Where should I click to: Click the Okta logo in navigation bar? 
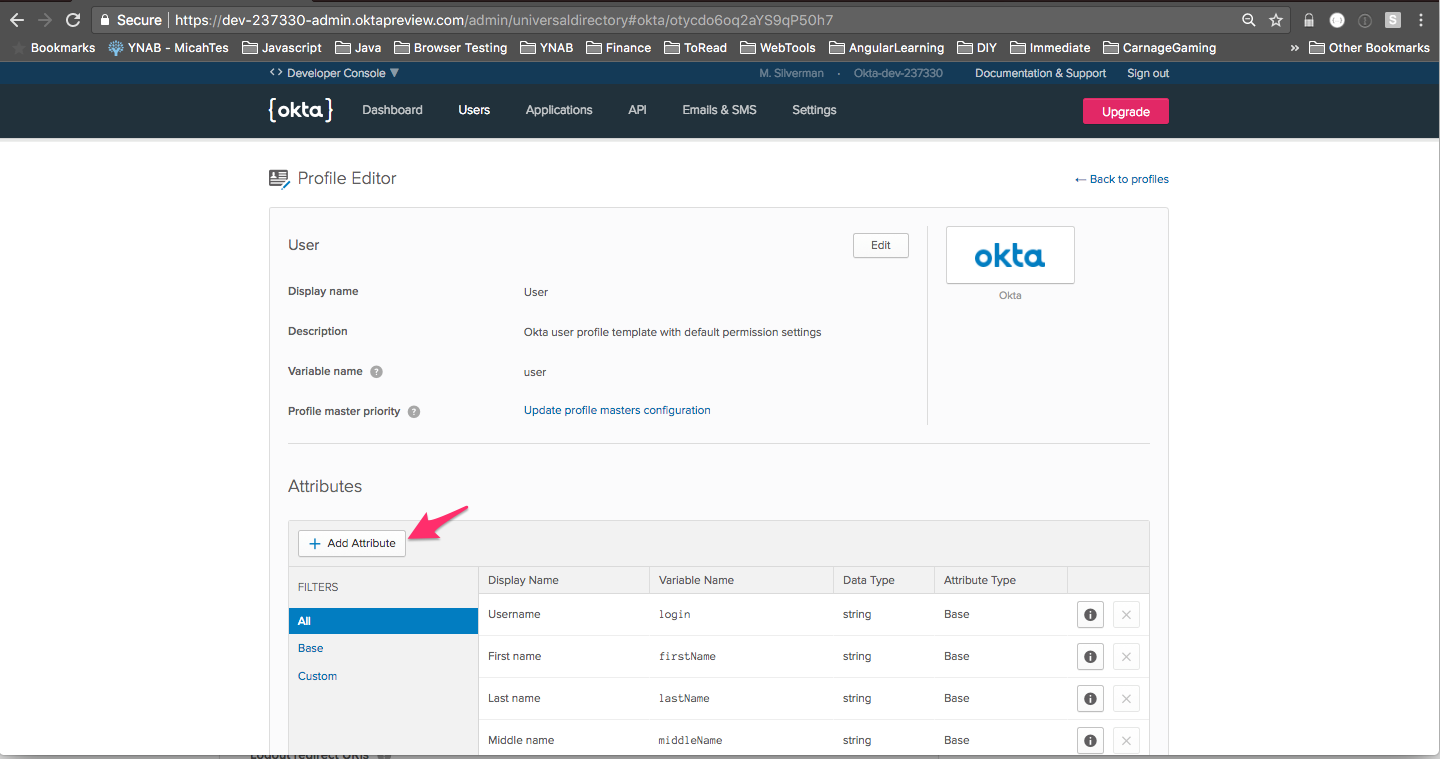click(300, 110)
